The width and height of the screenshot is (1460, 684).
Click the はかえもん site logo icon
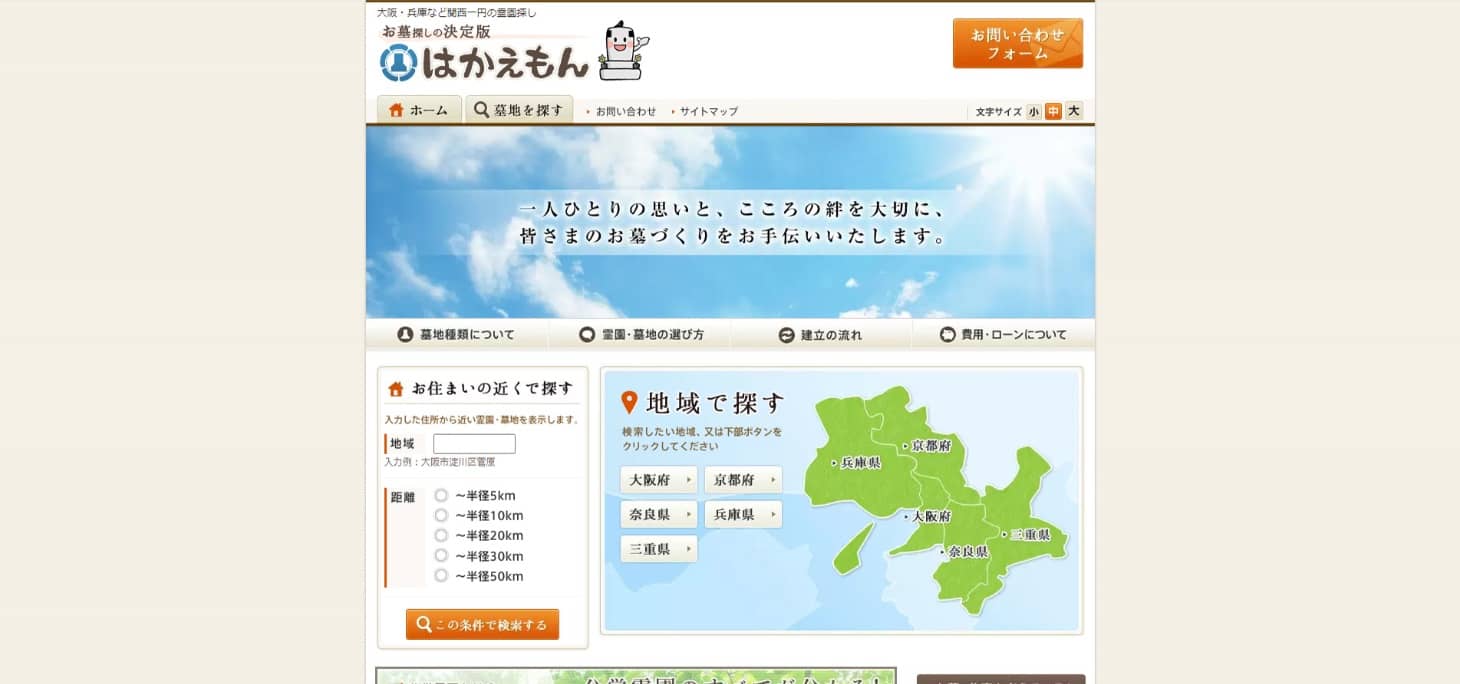coord(398,62)
